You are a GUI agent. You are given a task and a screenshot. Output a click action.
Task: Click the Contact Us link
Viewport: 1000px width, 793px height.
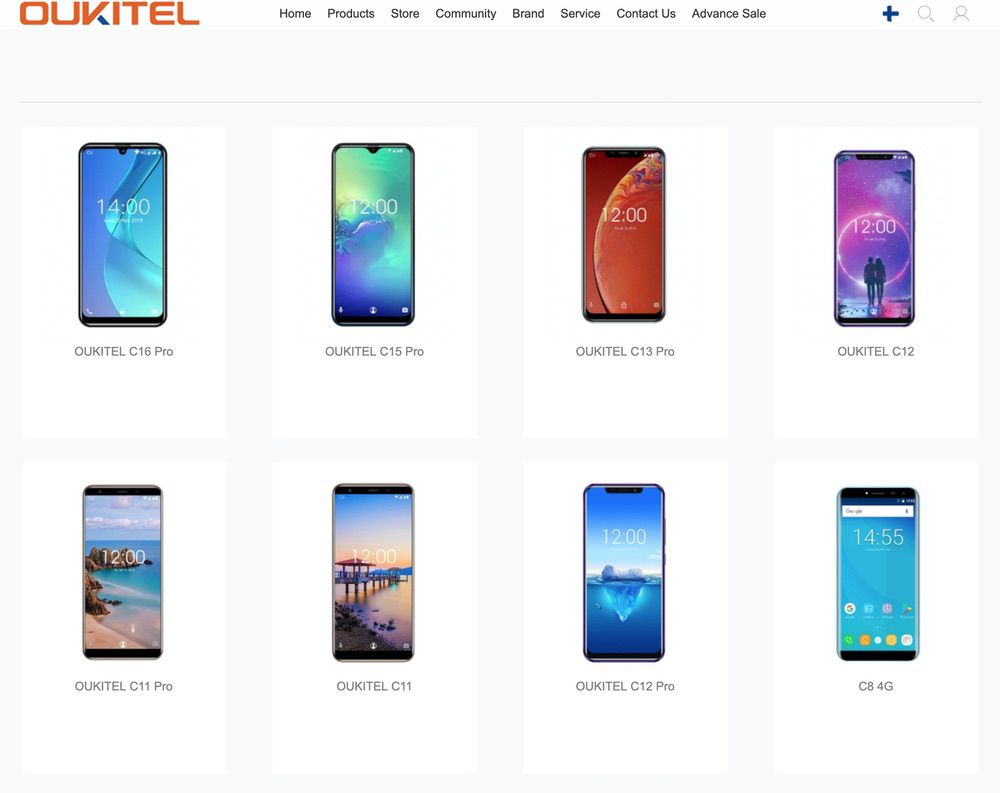click(646, 13)
